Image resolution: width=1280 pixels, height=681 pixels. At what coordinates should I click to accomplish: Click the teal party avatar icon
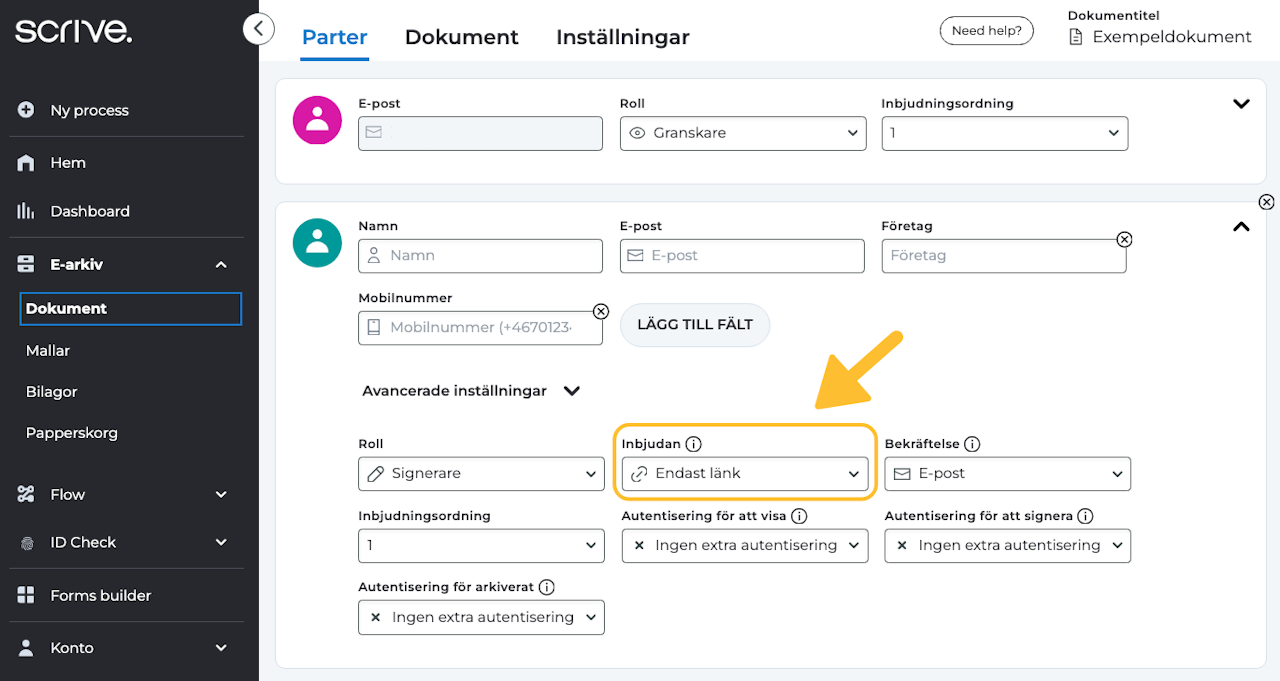click(x=317, y=243)
